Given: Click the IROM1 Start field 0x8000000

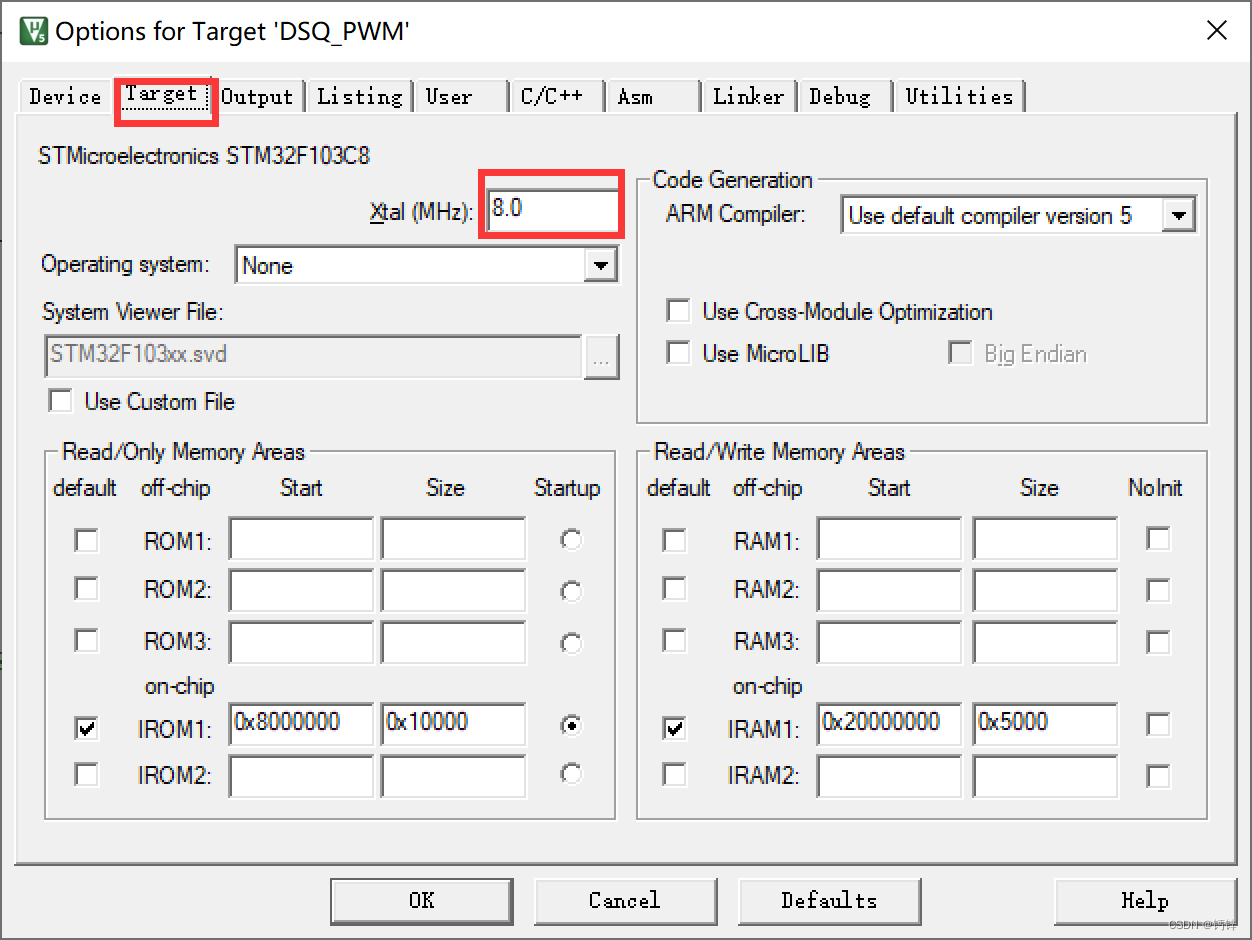Looking at the screenshot, I should pos(301,725).
